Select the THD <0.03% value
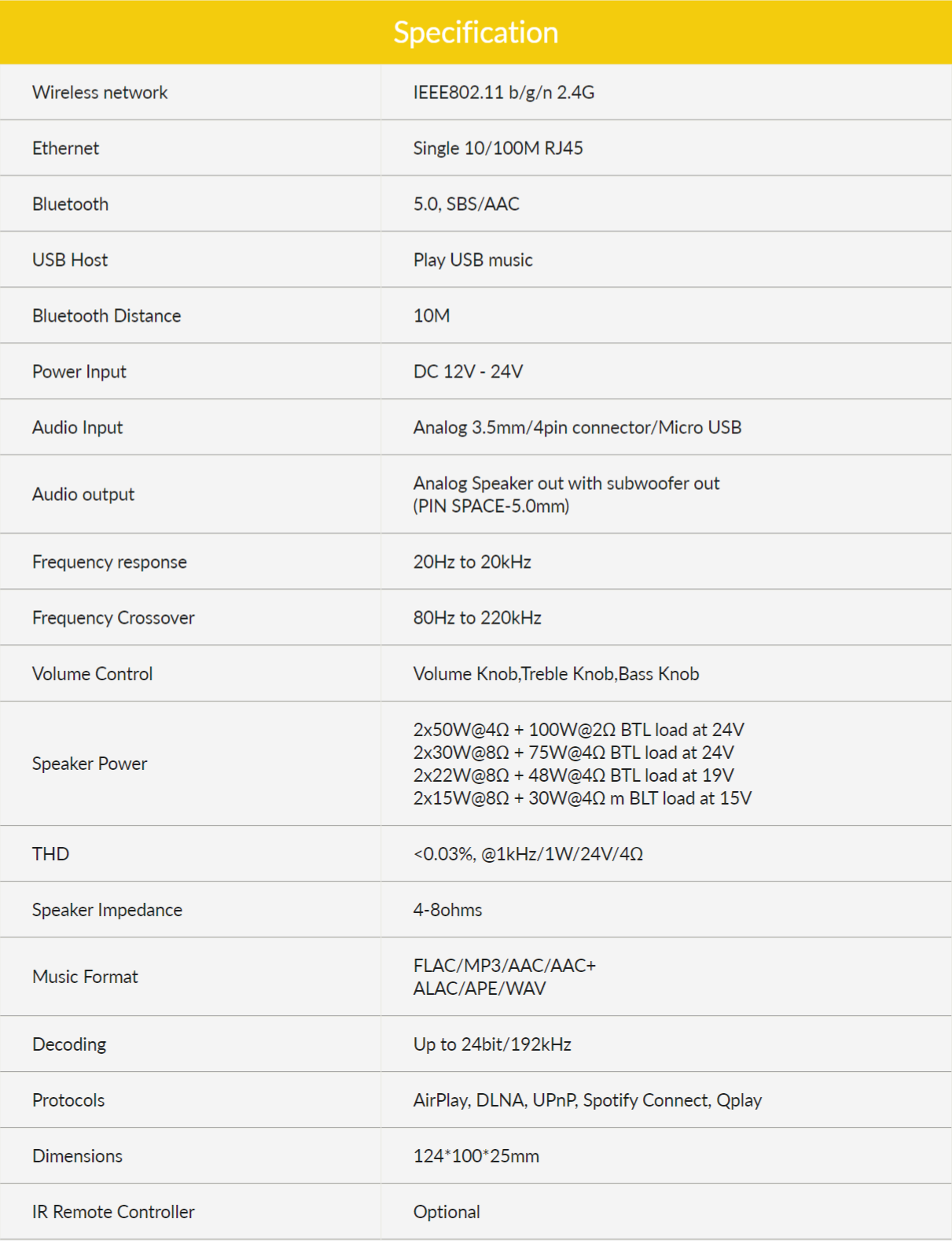Image resolution: width=952 pixels, height=1241 pixels. point(527,854)
